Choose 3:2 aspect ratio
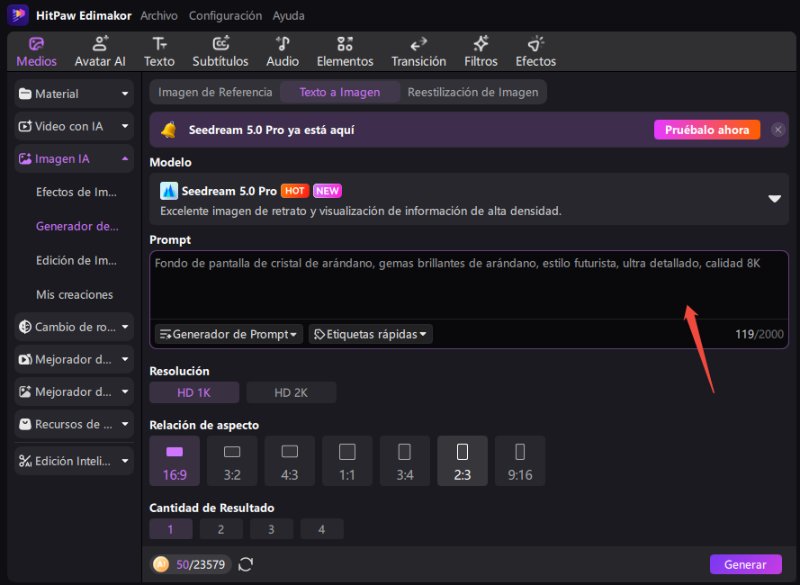Screen dimensions: 800x585 coord(232,461)
